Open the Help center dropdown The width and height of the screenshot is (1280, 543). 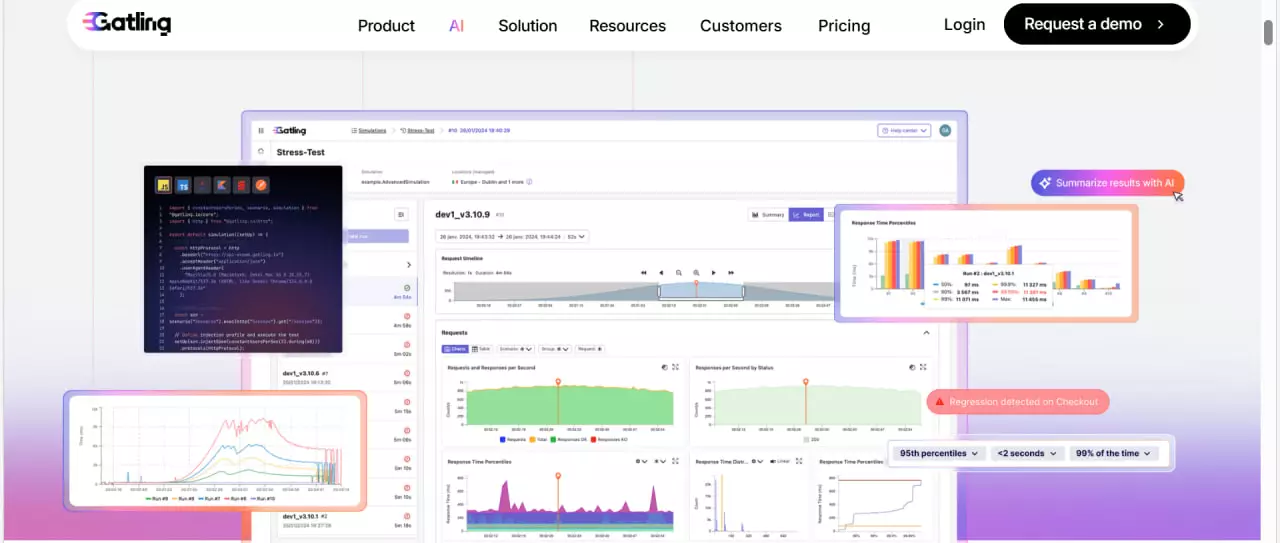tap(904, 130)
